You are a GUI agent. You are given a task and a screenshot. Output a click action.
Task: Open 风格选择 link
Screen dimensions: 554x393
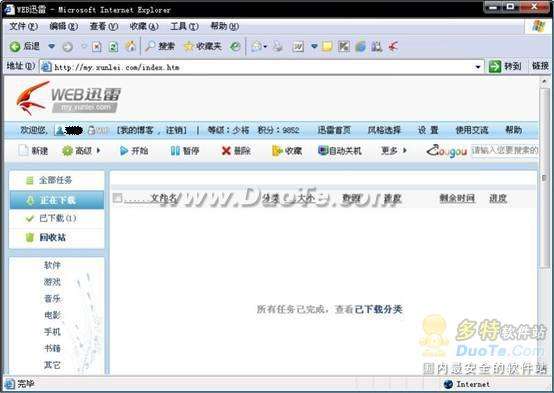(x=384, y=130)
